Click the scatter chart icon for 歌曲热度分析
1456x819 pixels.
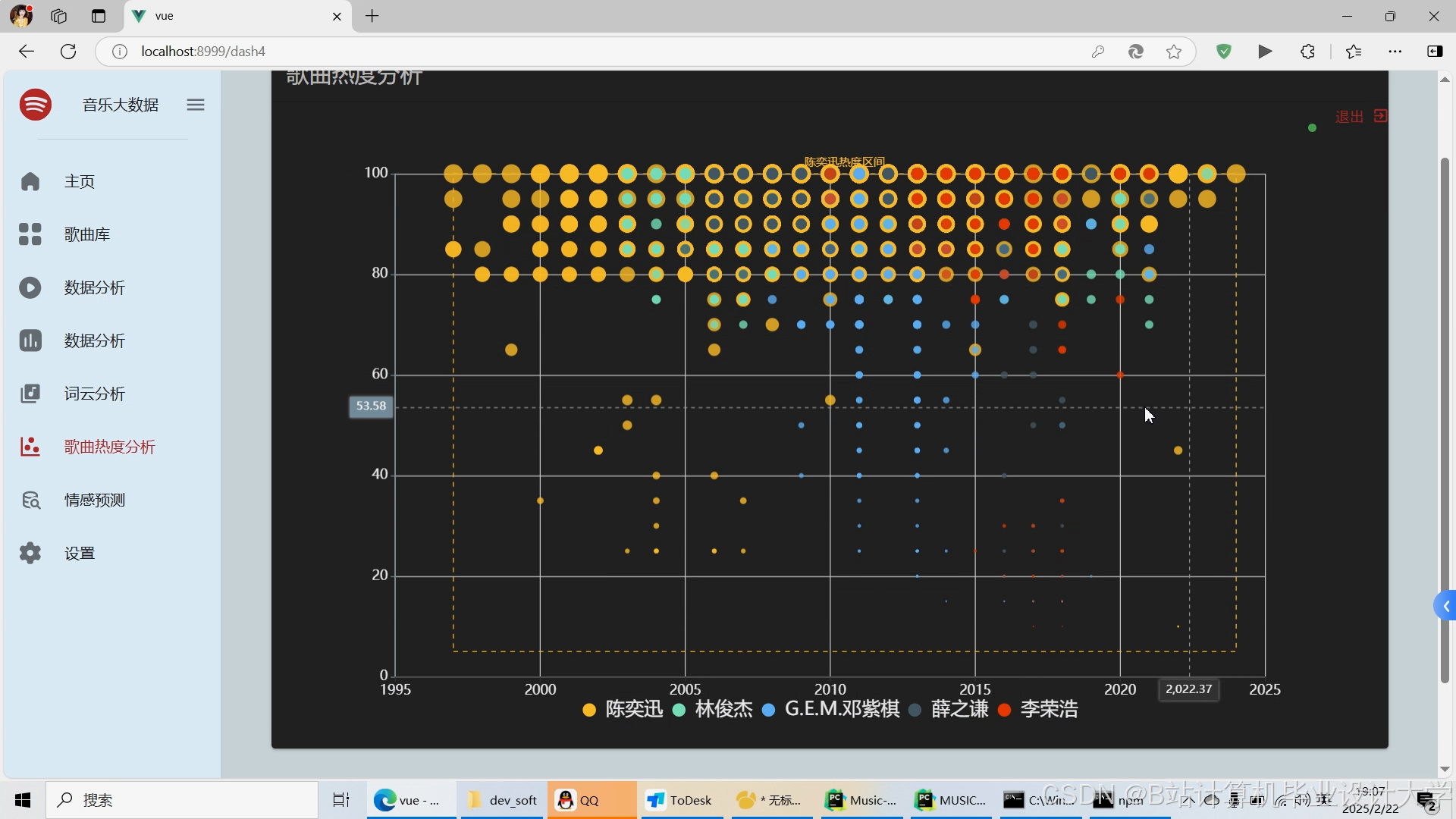(x=30, y=447)
